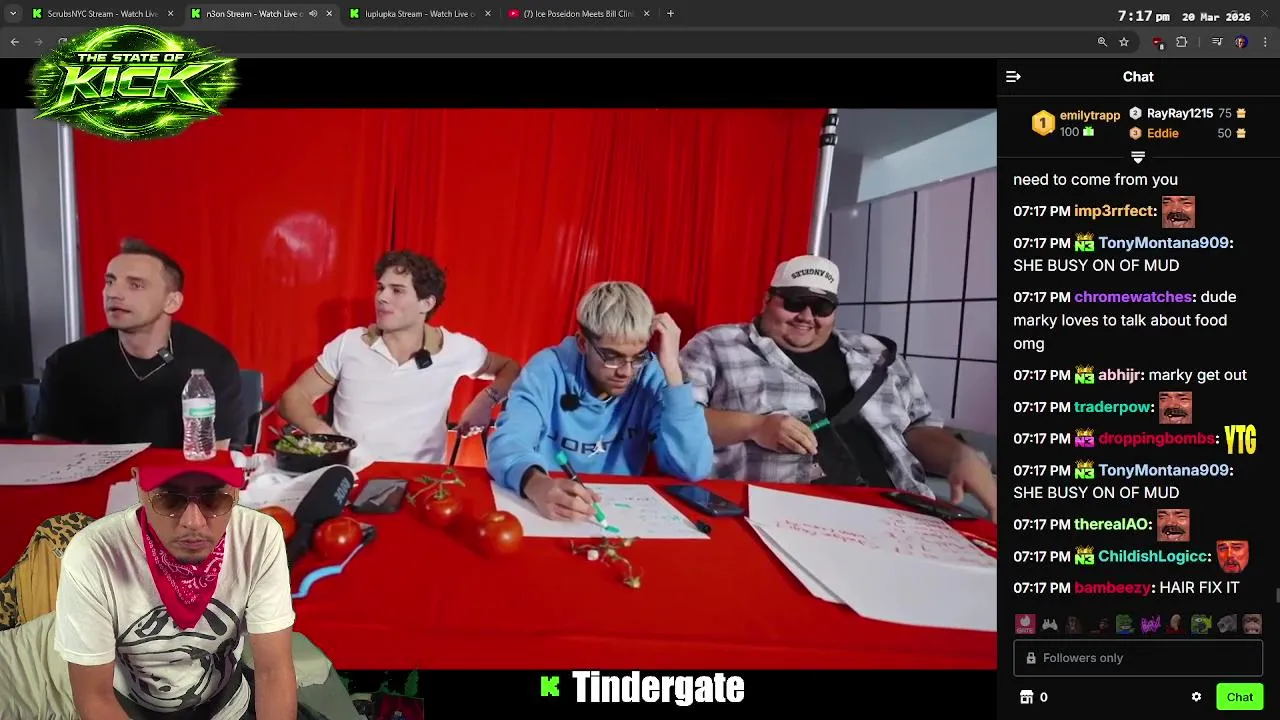The width and height of the screenshot is (1280, 720).
Task: Click username imp3rrfect in chat
Action: click(x=1115, y=211)
